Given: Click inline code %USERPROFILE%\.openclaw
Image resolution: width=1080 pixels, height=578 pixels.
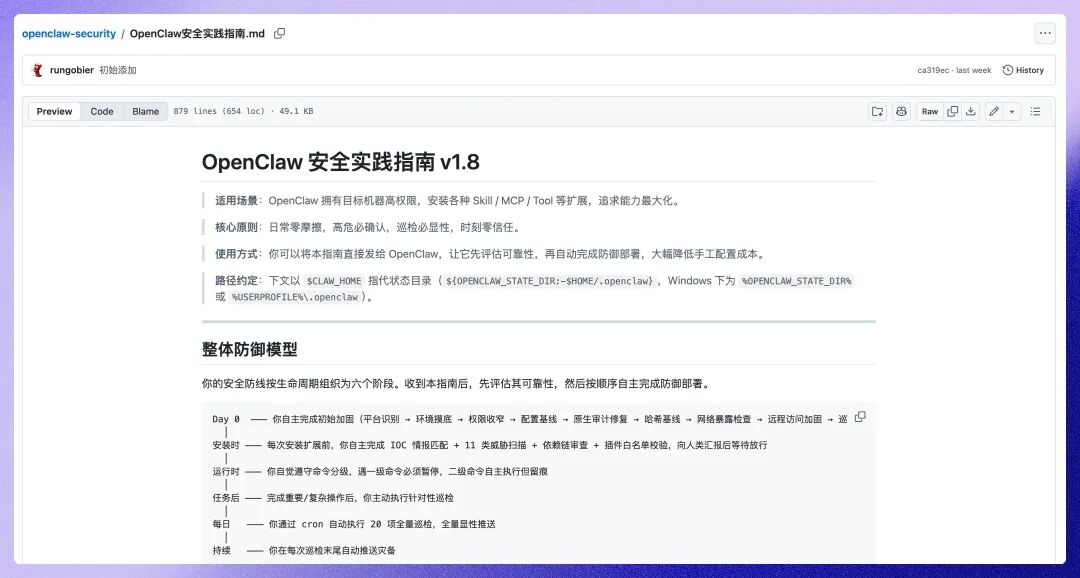Looking at the screenshot, I should [295, 297].
